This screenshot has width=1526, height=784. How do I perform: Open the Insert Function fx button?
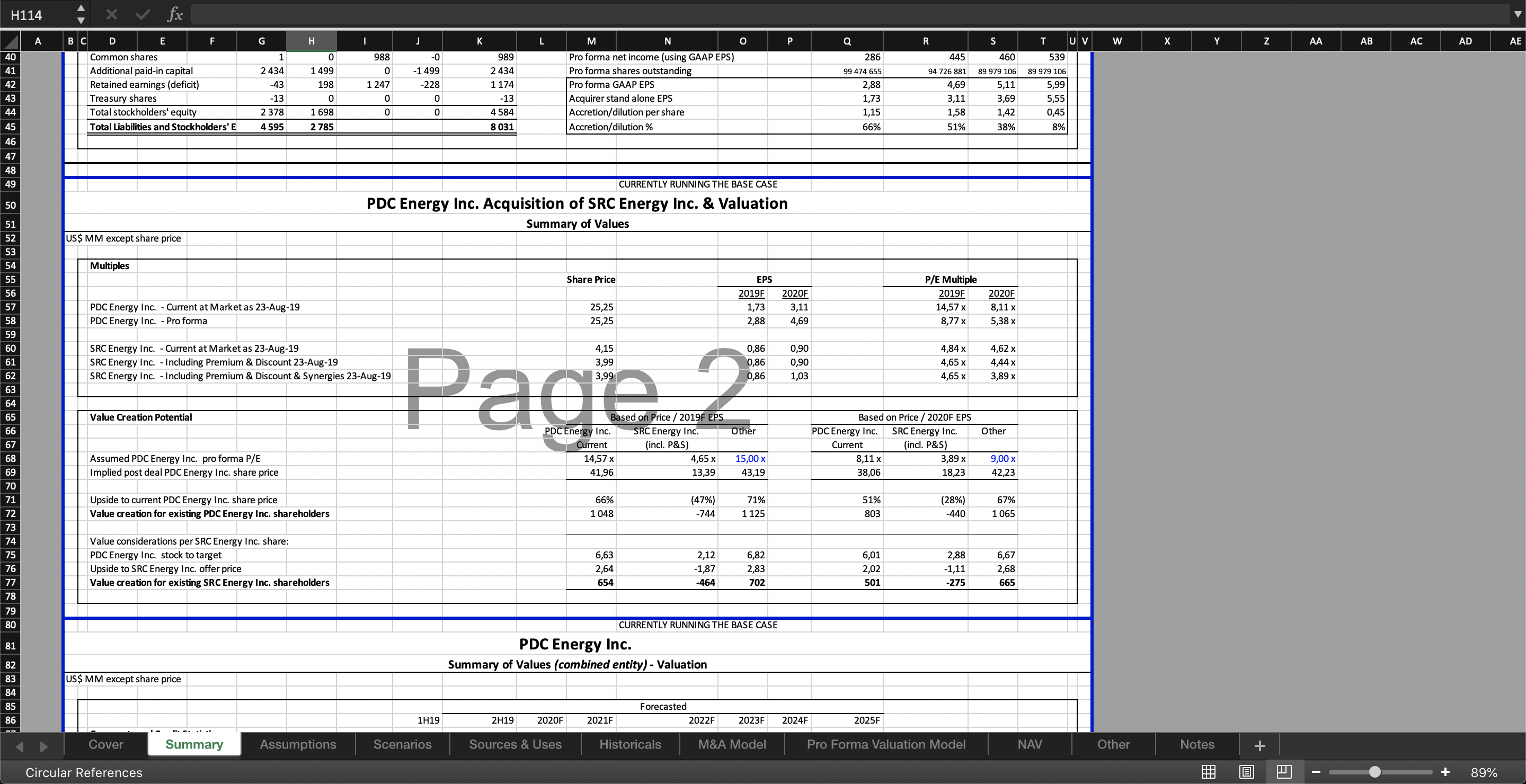[x=174, y=14]
